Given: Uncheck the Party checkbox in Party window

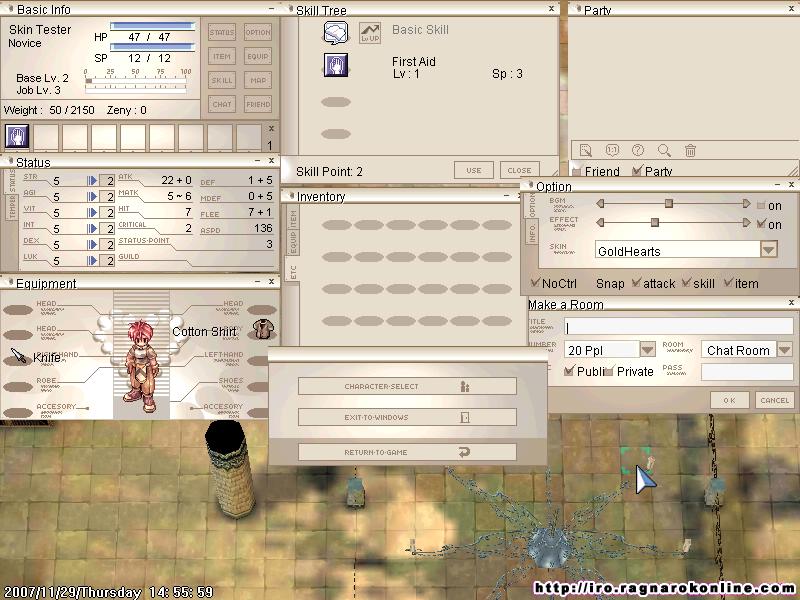Looking at the screenshot, I should click(637, 170).
